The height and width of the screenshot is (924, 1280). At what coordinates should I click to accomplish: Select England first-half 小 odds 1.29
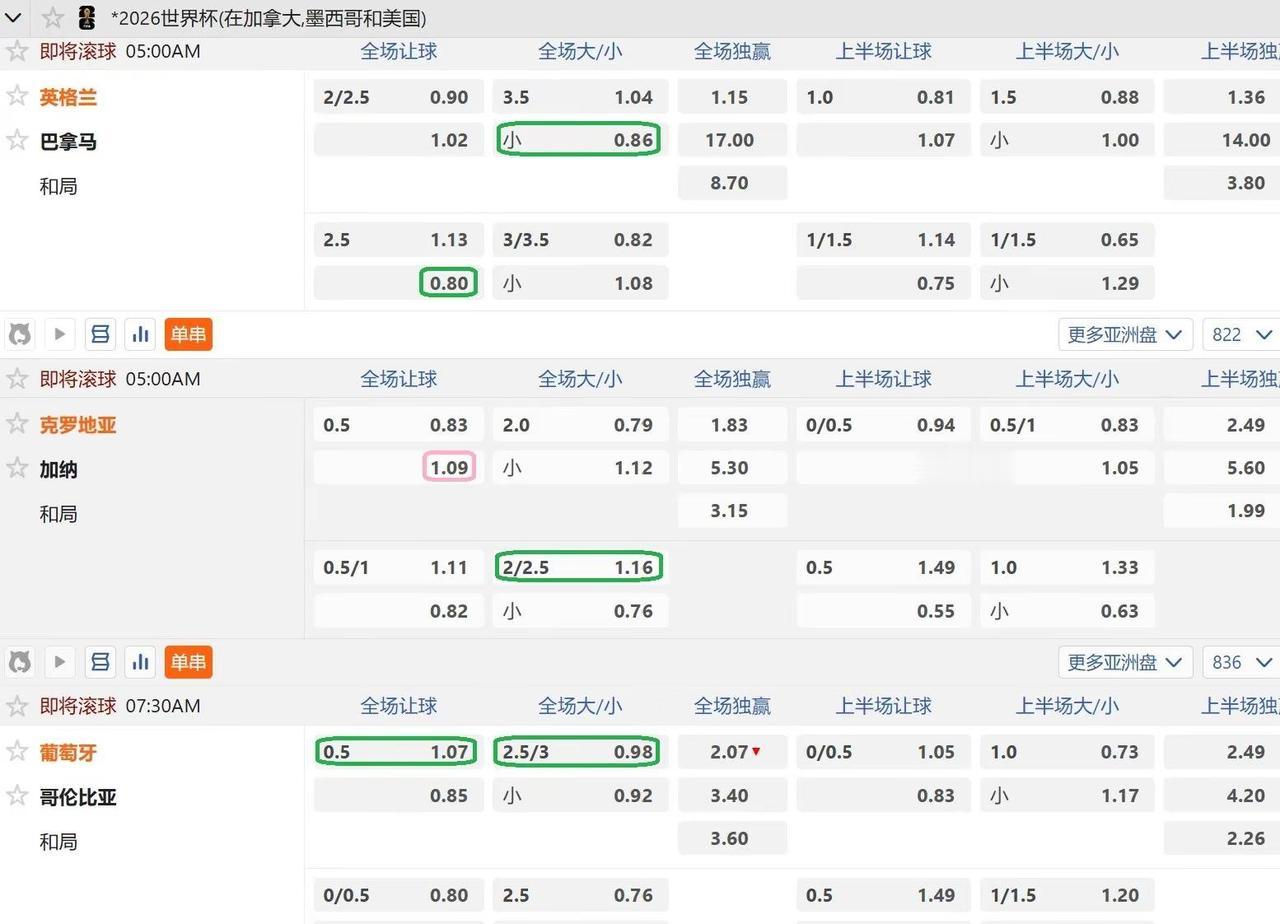[x=1067, y=283]
